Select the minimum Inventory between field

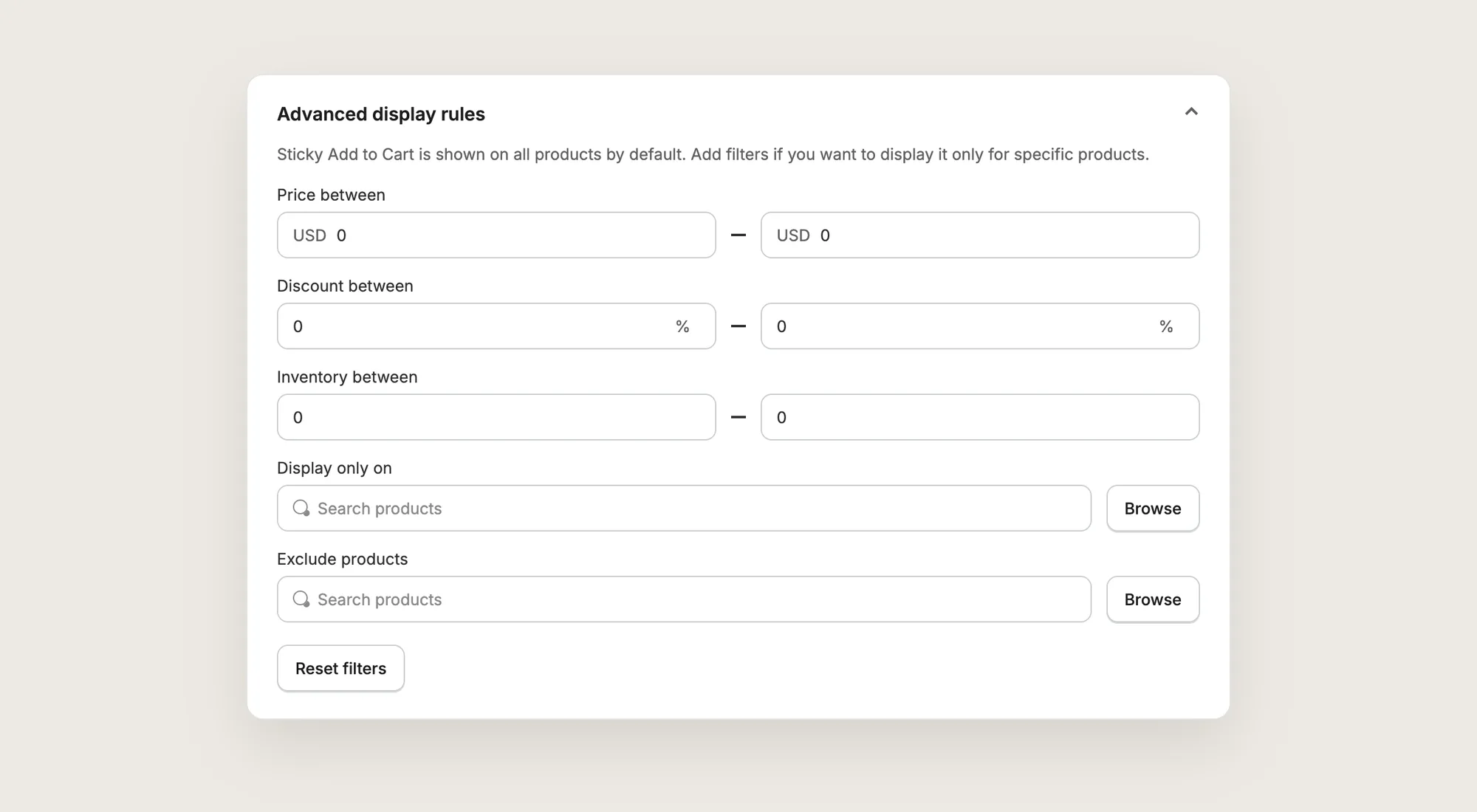[x=496, y=417]
